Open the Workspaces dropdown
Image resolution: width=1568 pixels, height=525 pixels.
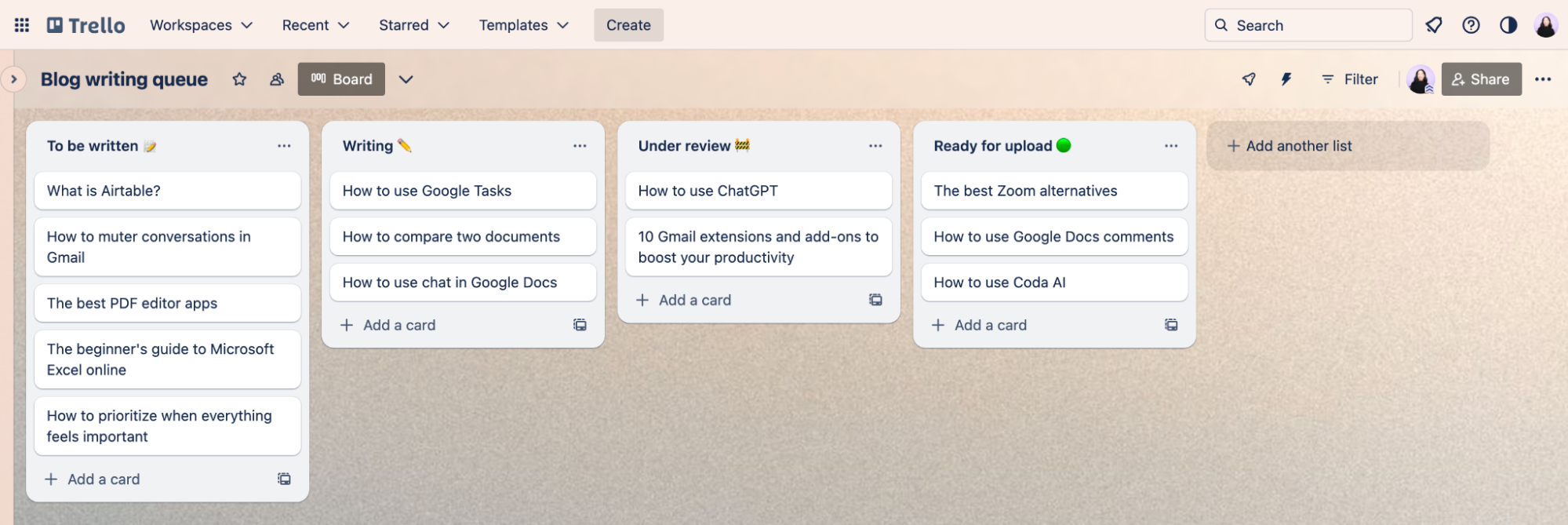[x=201, y=25]
